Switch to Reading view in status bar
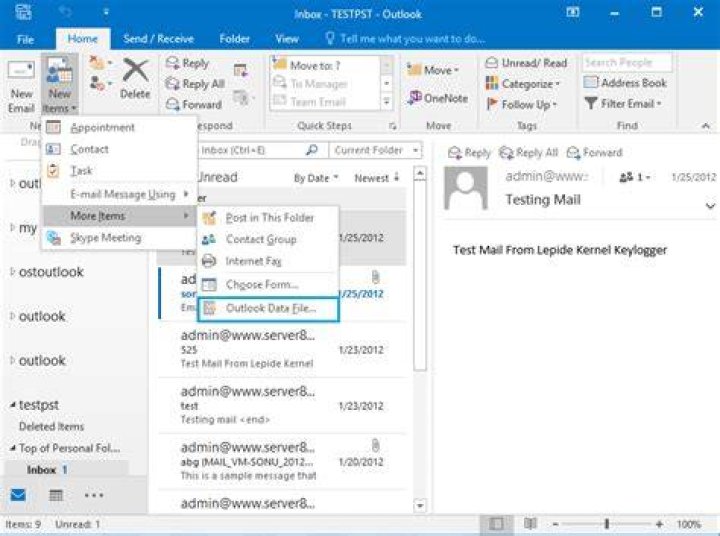Image resolution: width=720 pixels, height=536 pixels. (530, 524)
